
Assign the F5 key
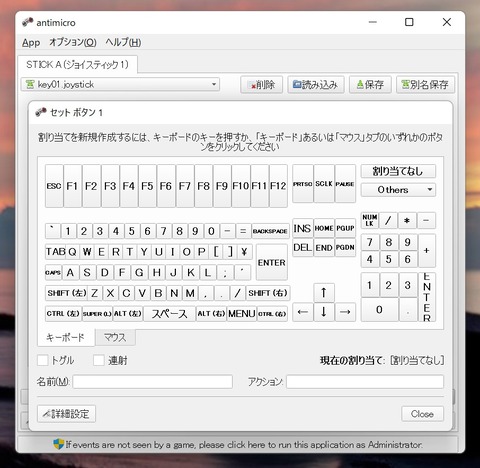click(147, 186)
